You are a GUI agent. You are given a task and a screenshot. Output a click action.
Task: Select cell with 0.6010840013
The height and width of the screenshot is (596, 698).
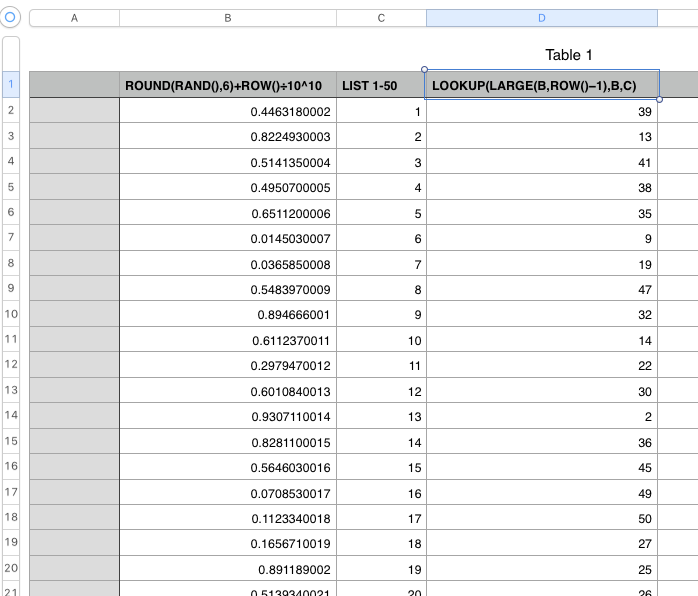tap(228, 390)
